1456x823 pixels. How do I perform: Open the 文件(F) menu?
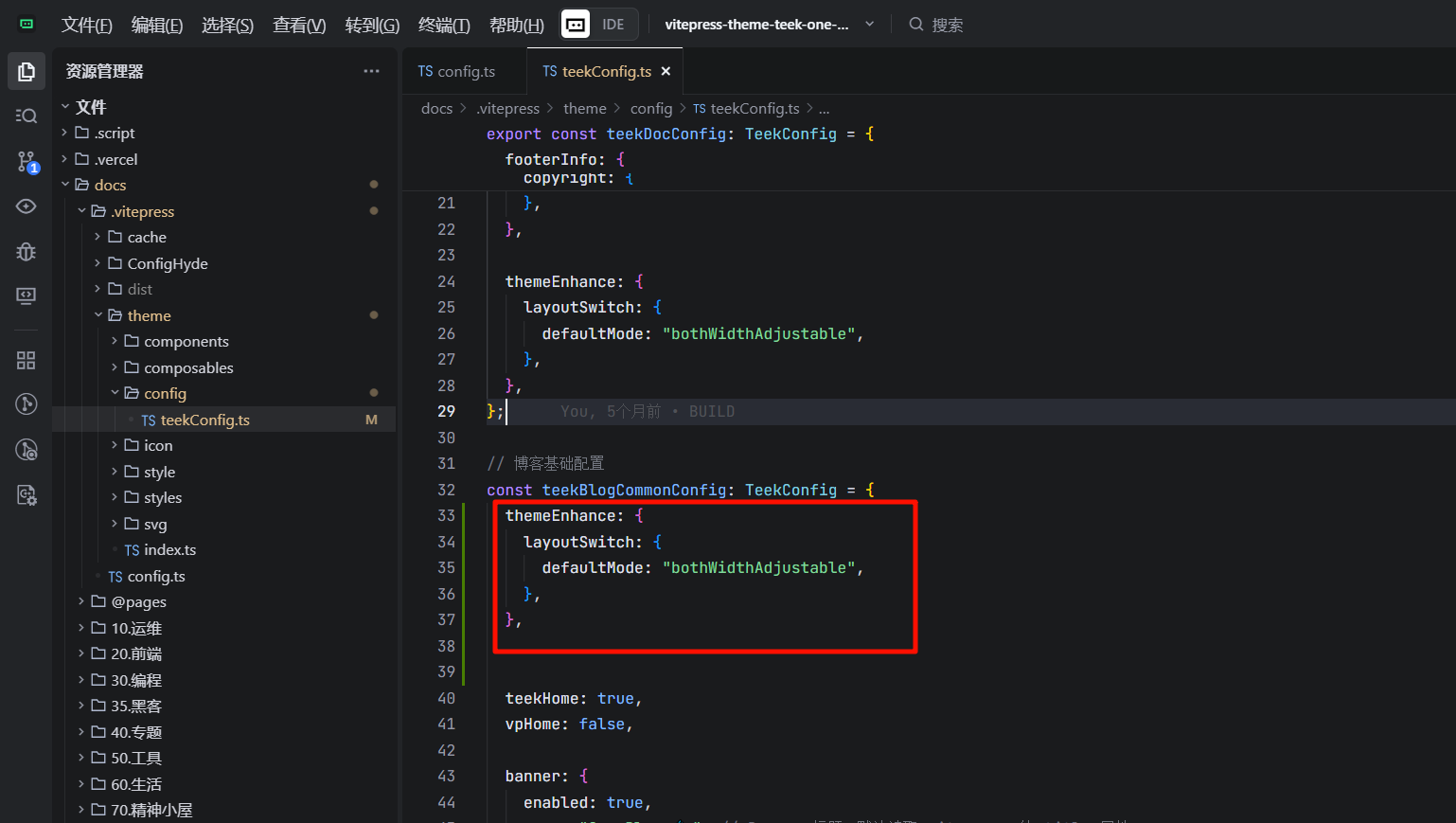point(87,25)
